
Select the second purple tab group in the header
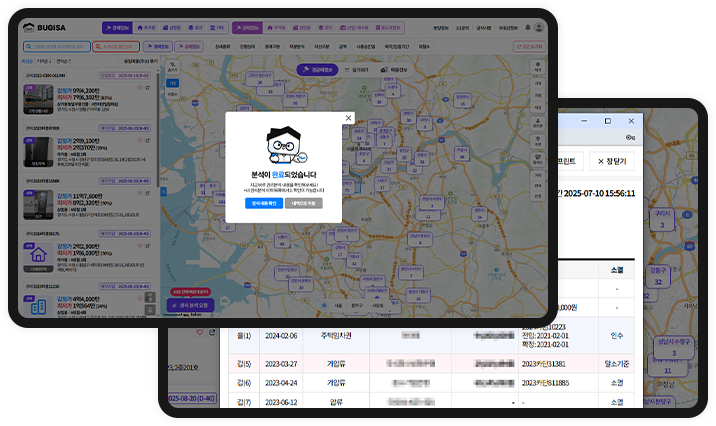(x=250, y=27)
